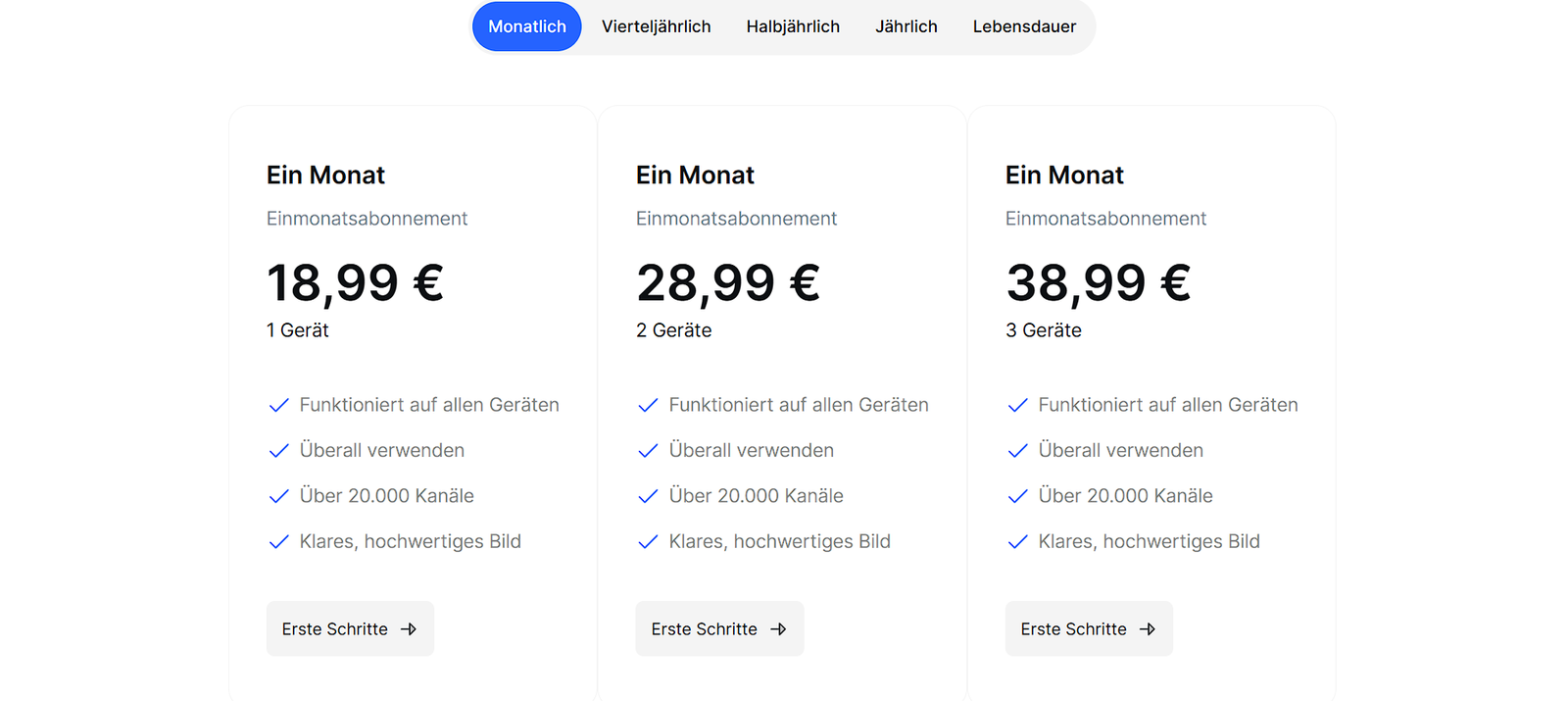Click Erste Schritte on 38,99 € plan

pos(1089,628)
